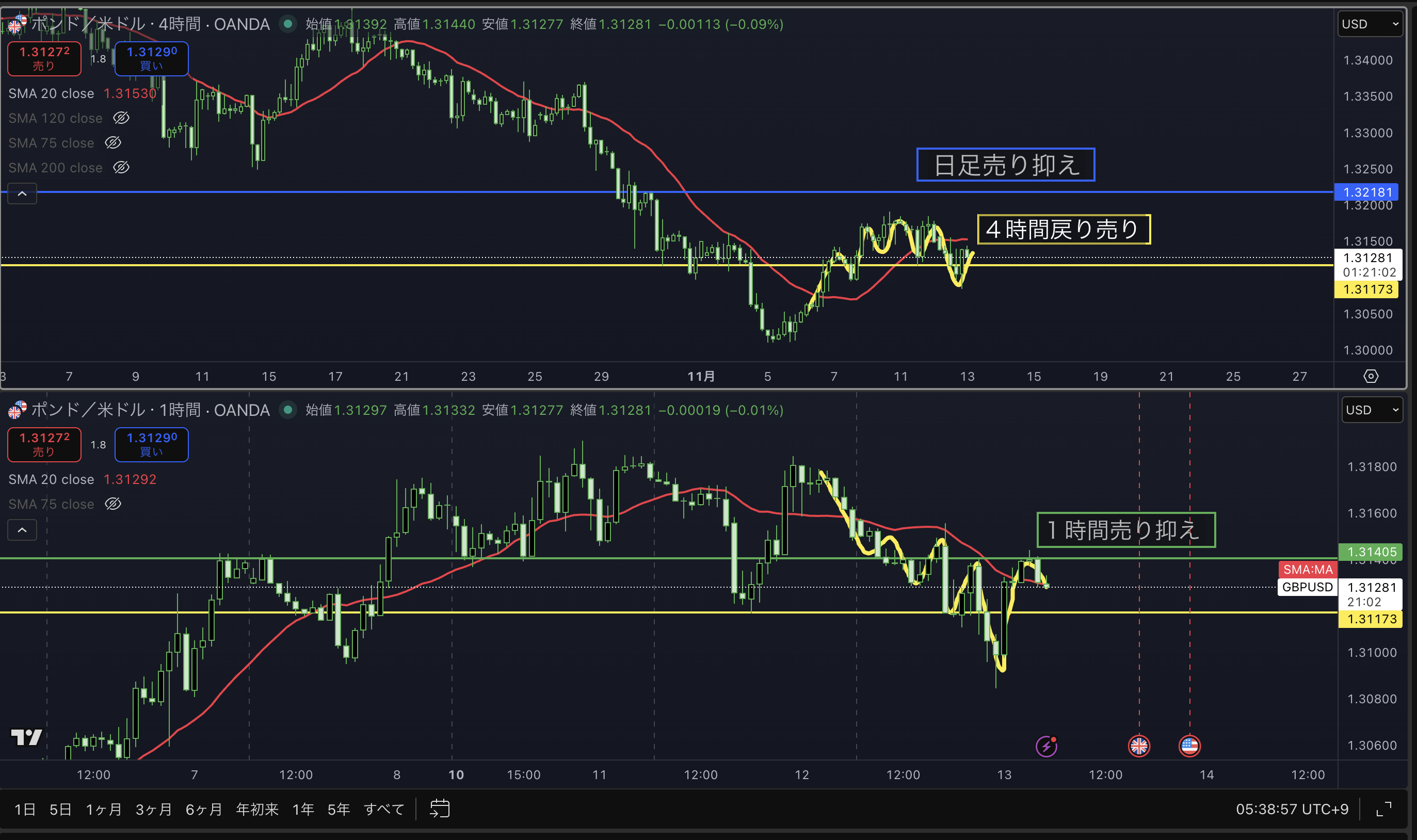Image resolution: width=1417 pixels, height=840 pixels.
Task: Click the UK economic event marker
Action: coord(1138,746)
